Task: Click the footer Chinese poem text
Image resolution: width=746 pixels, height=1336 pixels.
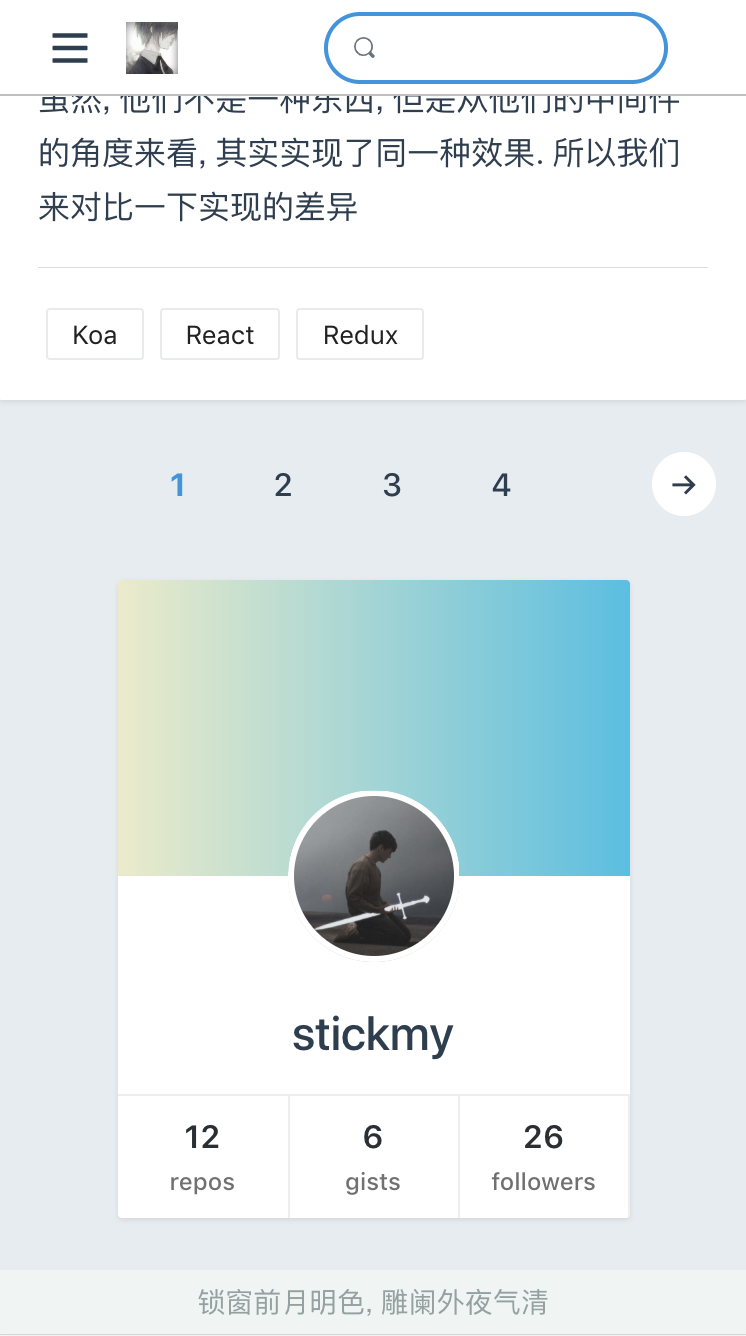Action: click(x=373, y=1302)
